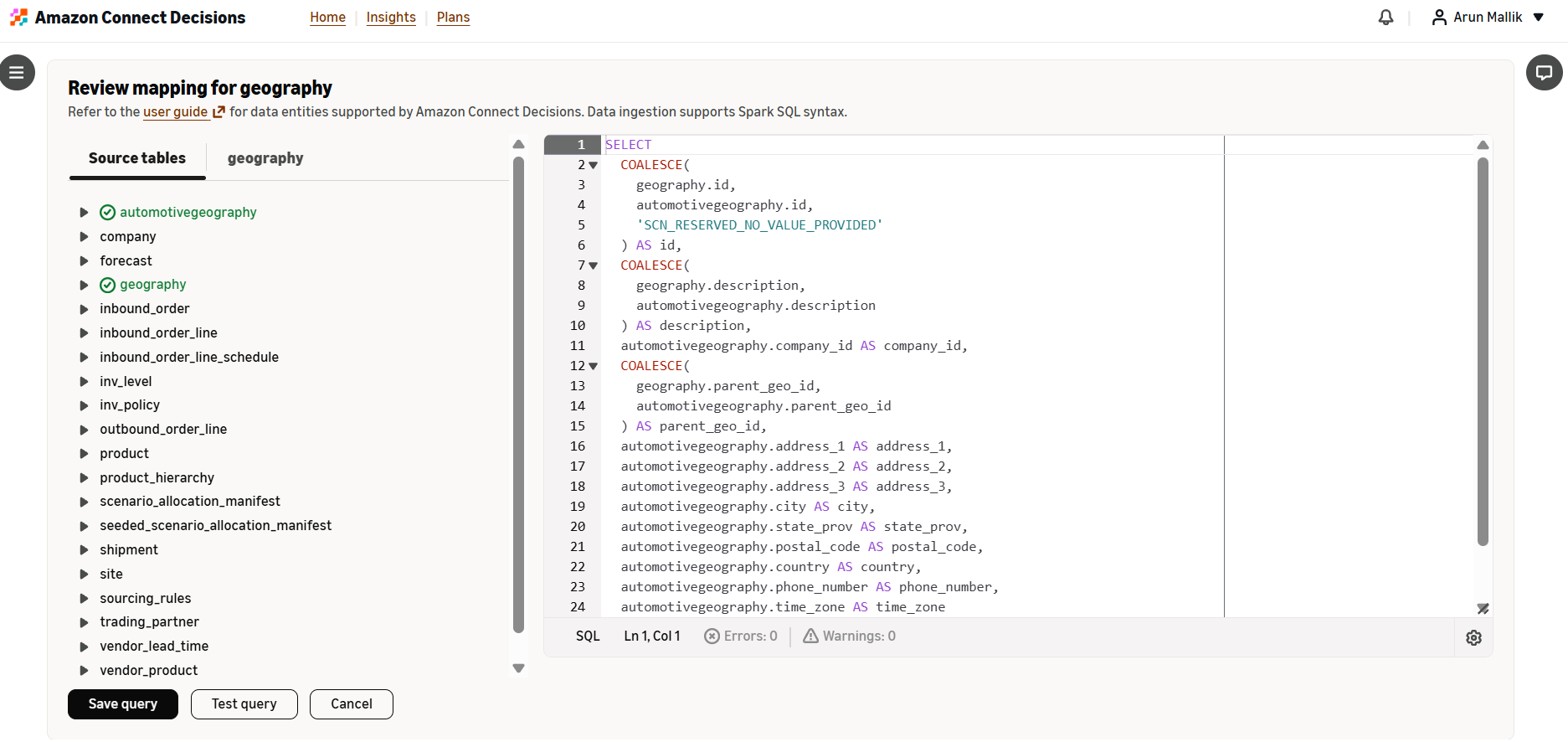The image size is (1568, 742).
Task: View notifications bell icon
Action: click(1386, 18)
